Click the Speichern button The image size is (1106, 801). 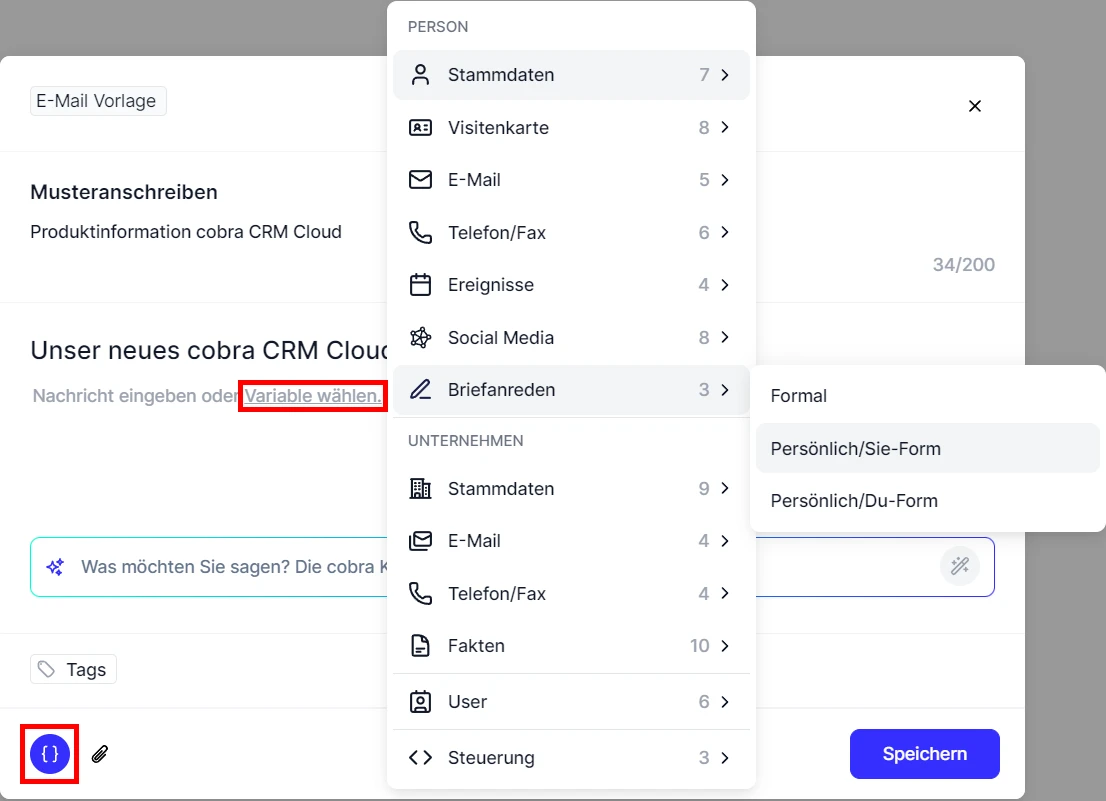tap(924, 753)
